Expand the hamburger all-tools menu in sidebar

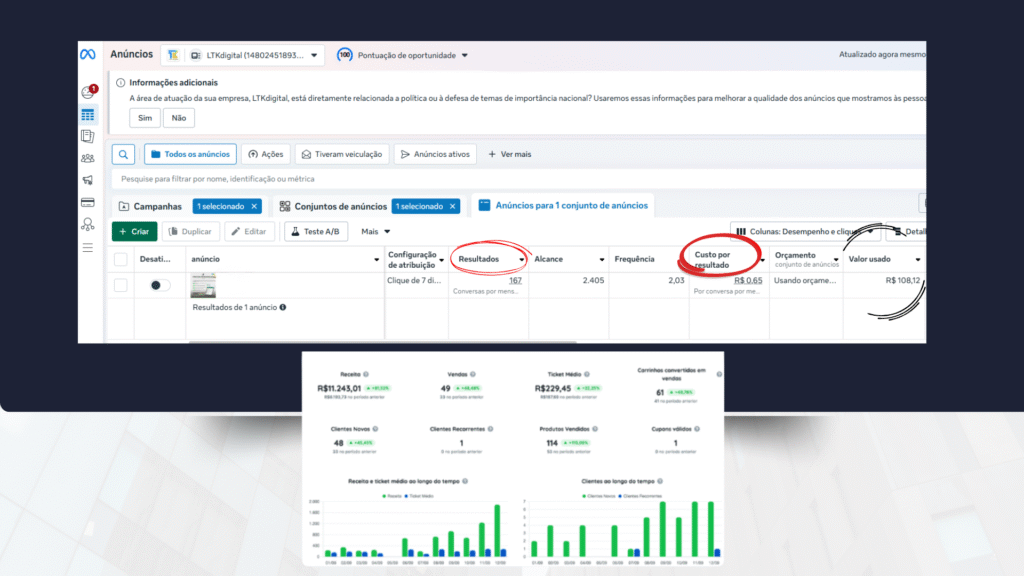[88, 247]
